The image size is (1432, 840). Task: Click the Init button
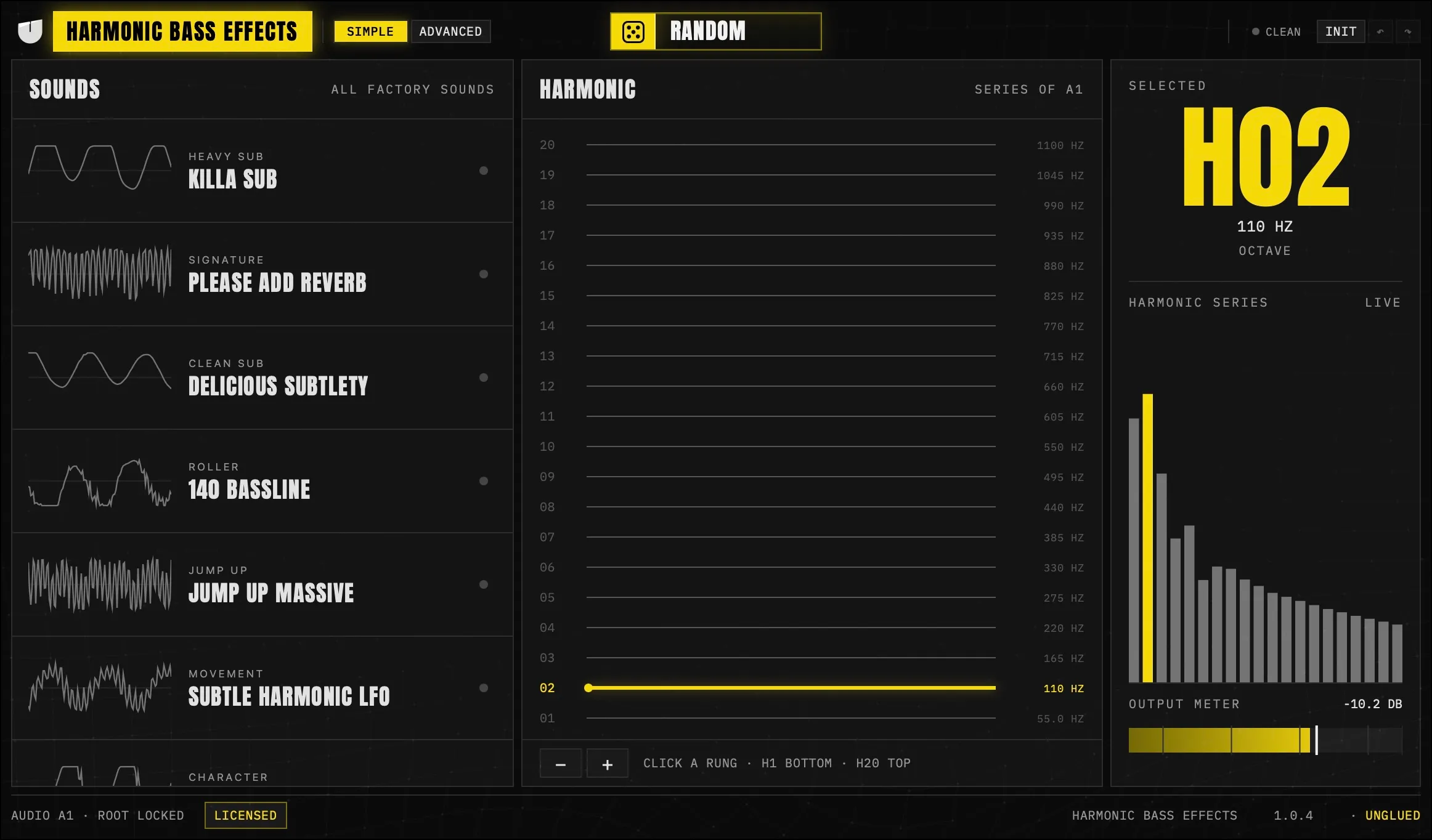point(1341,31)
